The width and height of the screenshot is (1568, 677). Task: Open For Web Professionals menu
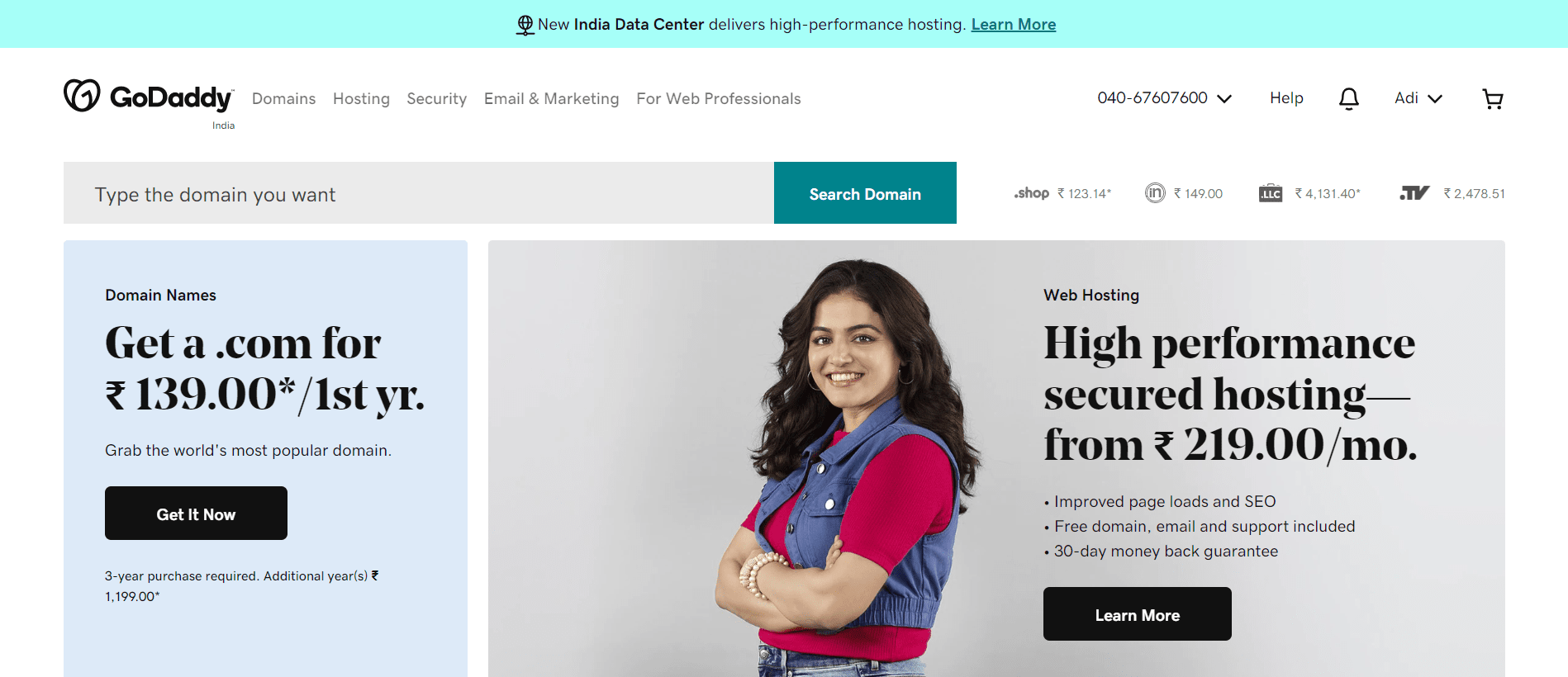718,99
